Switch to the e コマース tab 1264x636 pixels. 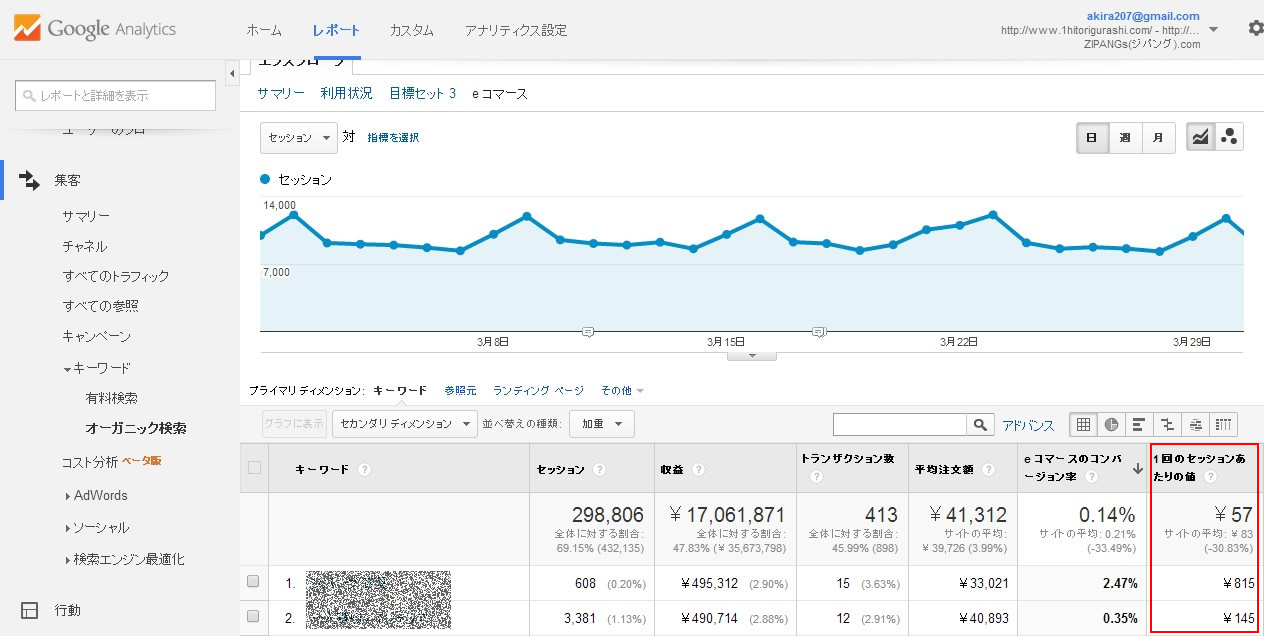(500, 93)
